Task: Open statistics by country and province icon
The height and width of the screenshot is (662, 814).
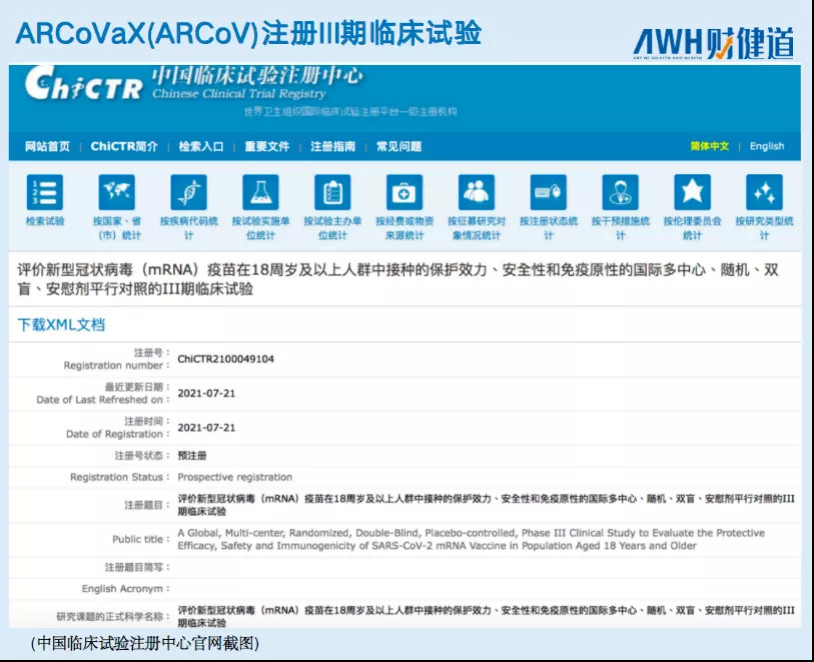Action: tap(117, 192)
